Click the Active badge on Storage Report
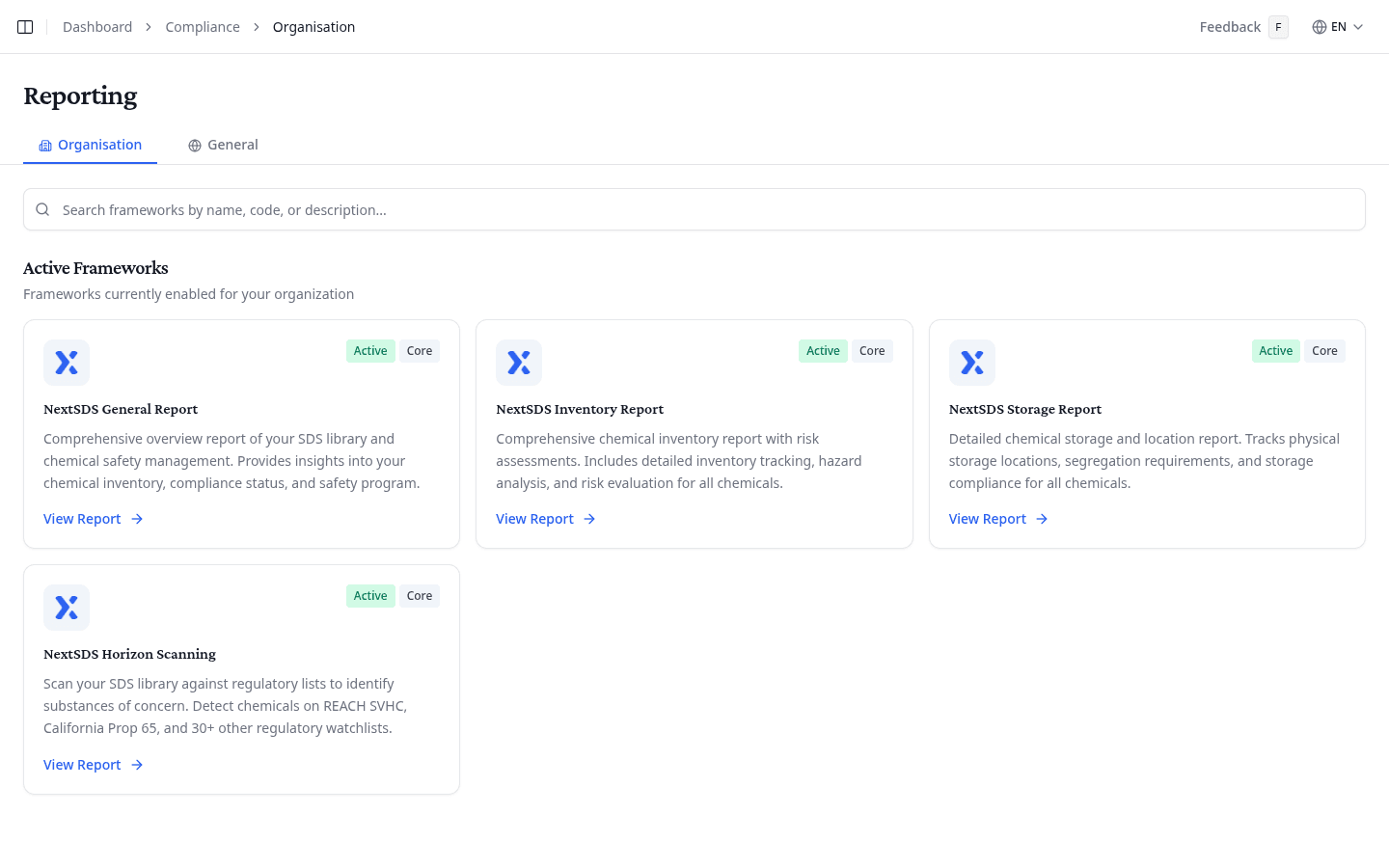Screen dimensions: 1389x868 1275,350
